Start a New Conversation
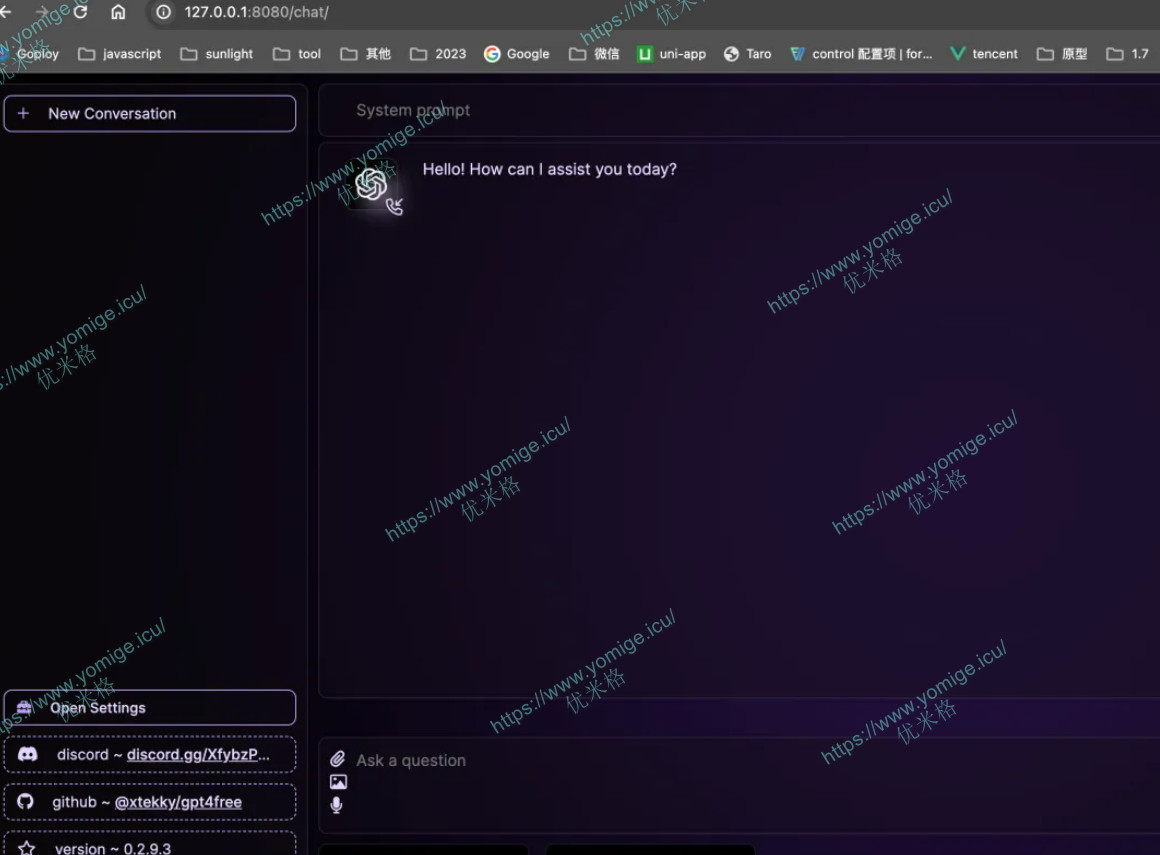 150,114
